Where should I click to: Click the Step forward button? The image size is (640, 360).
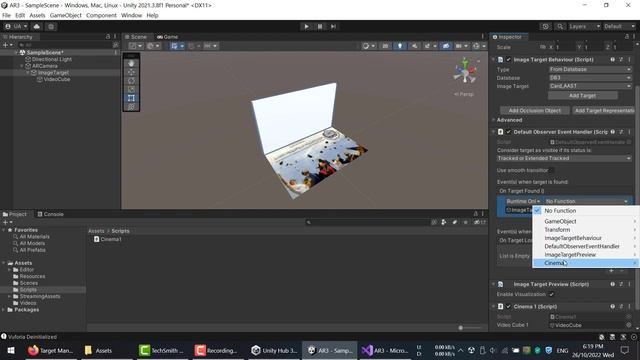pos(333,27)
